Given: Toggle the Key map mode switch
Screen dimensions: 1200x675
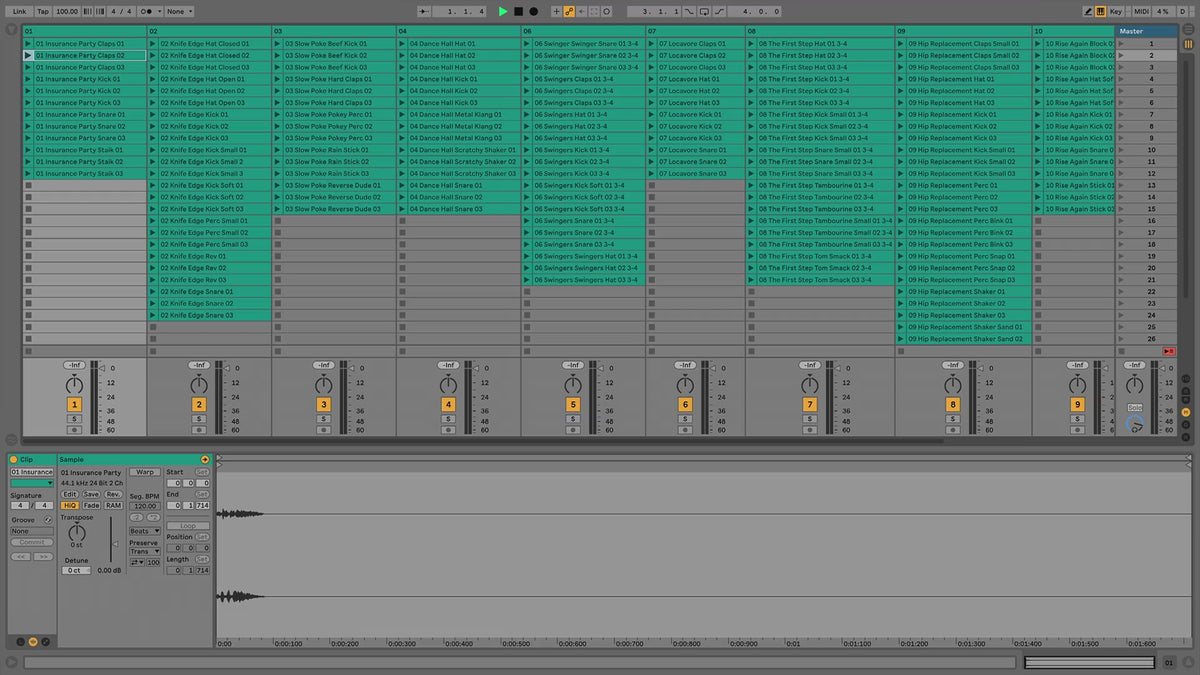Looking at the screenshot, I should tap(1116, 11).
